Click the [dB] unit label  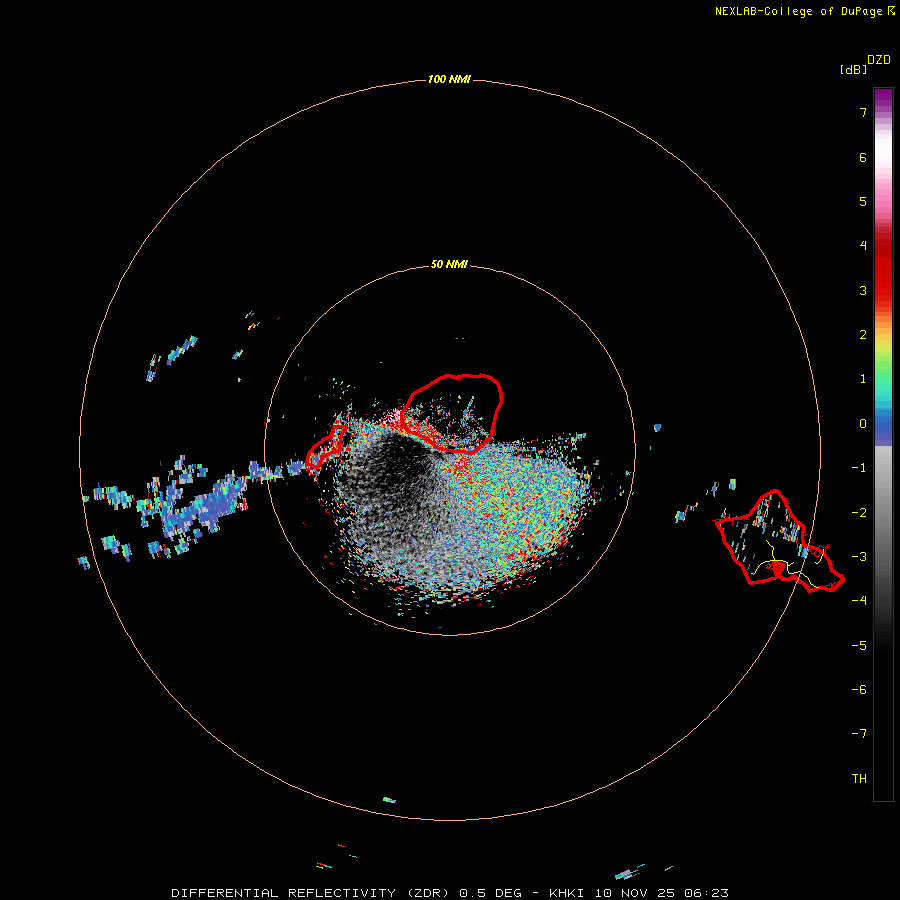(853, 70)
